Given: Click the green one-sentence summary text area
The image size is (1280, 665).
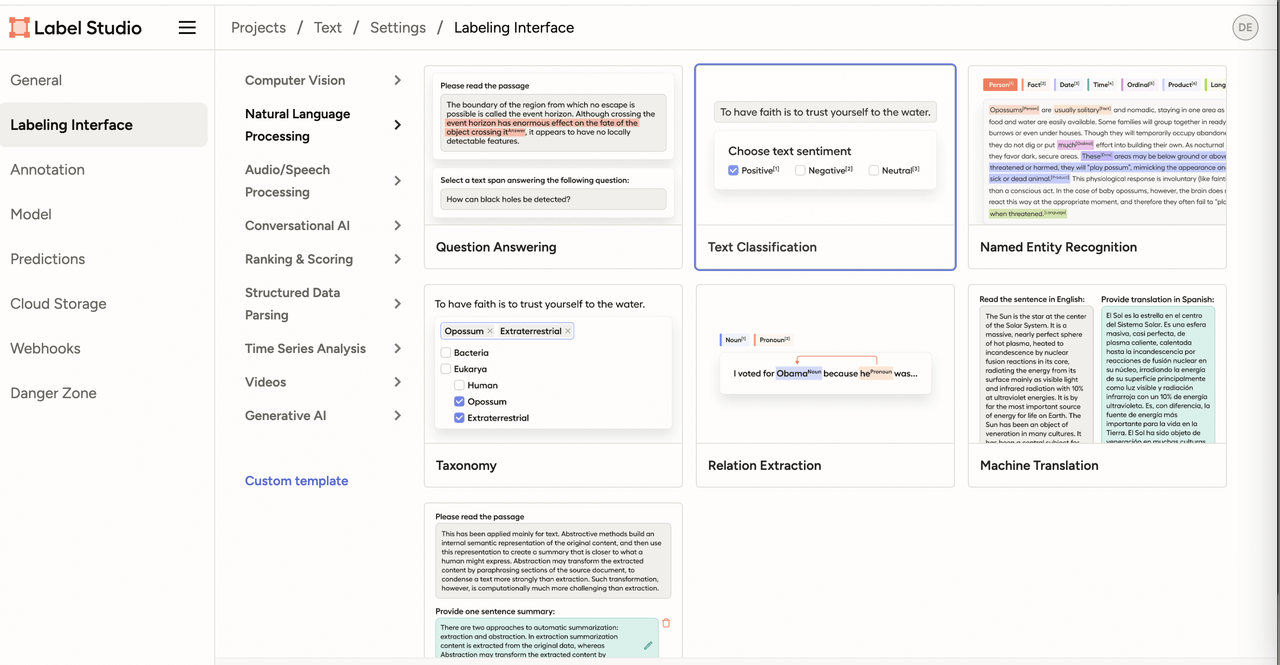Looking at the screenshot, I should click(547, 640).
